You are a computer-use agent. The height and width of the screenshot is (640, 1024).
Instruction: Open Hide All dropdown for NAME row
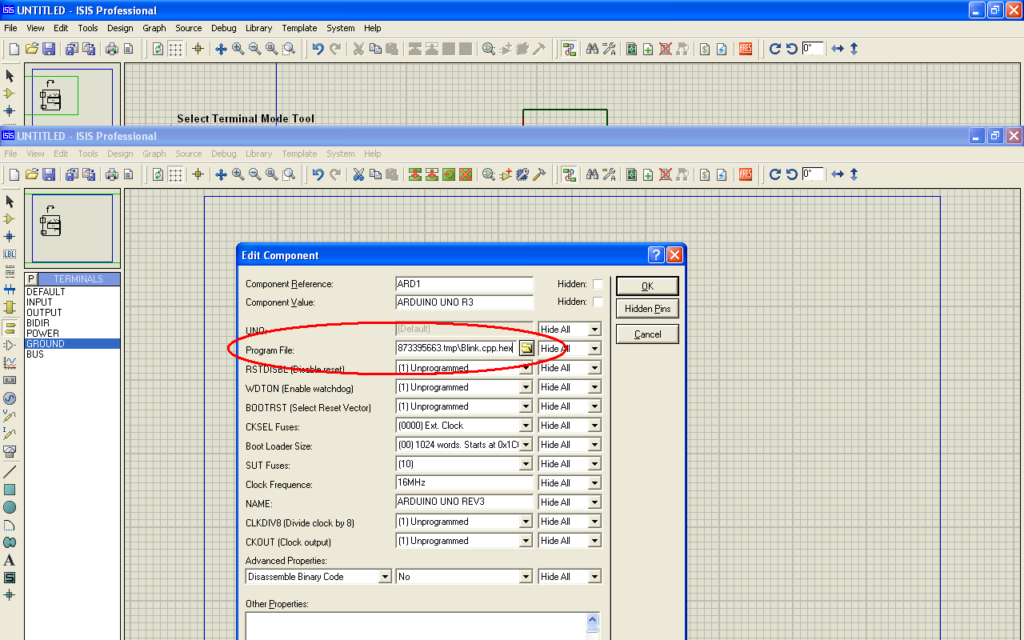tap(594, 503)
